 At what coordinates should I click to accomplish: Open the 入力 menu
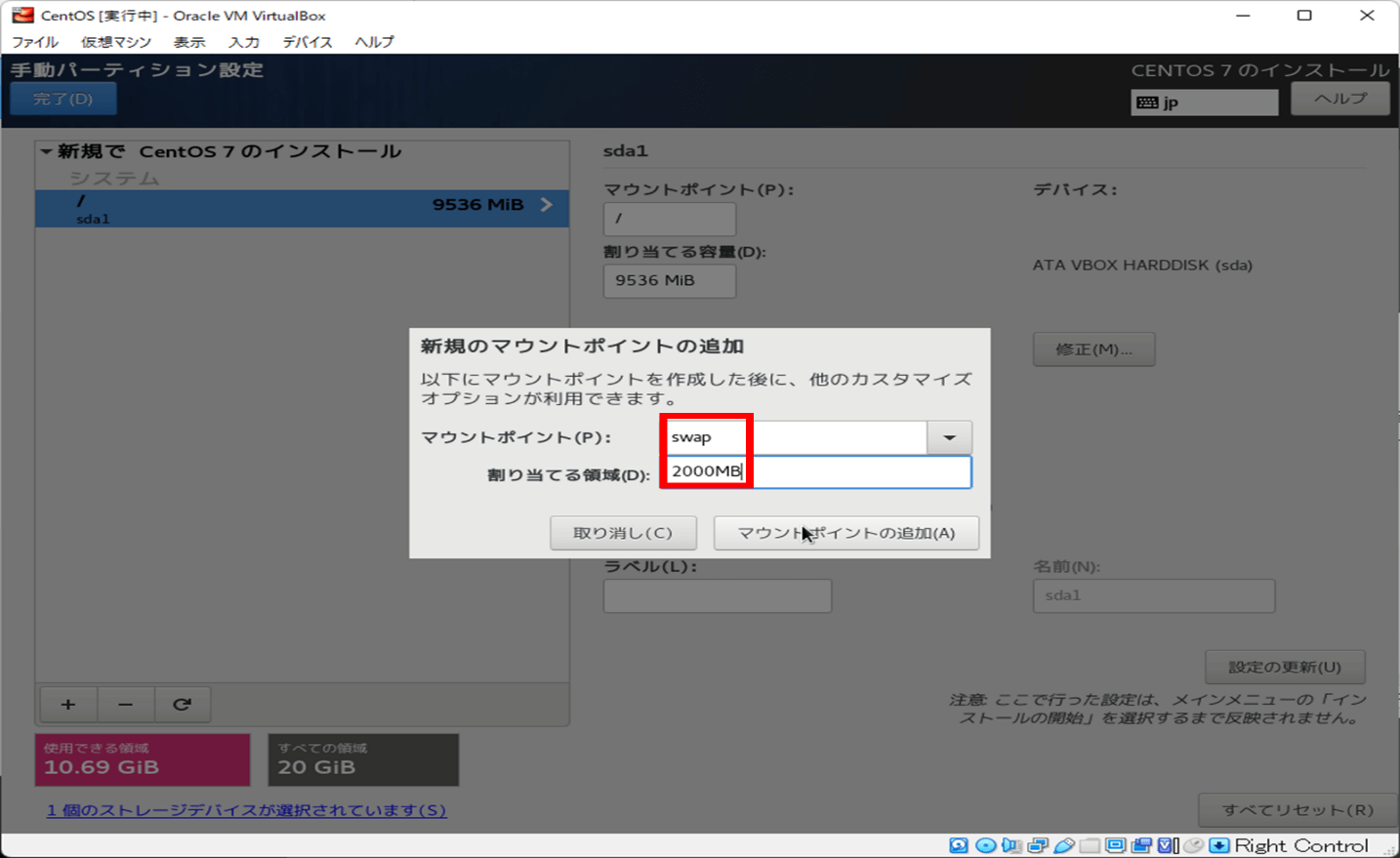[244, 42]
